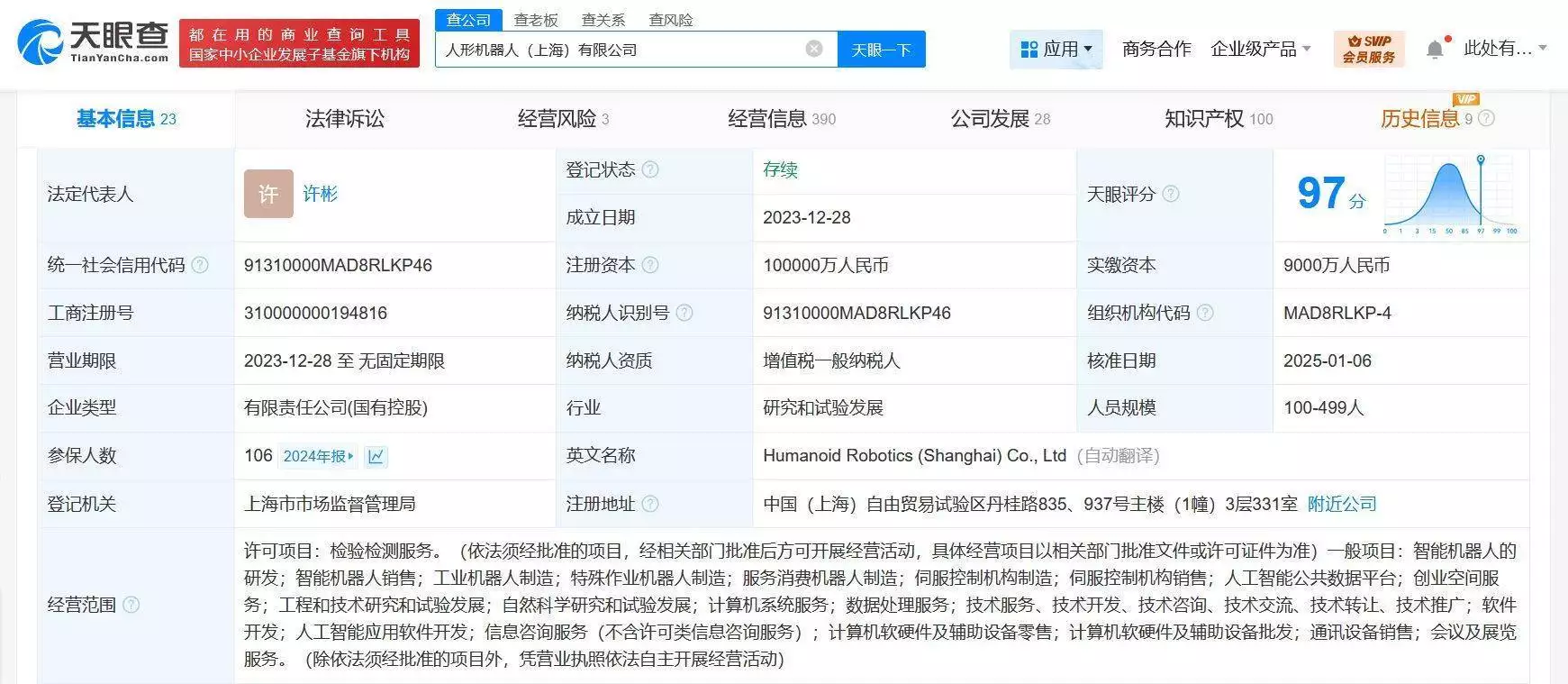Open the 历史信息 VIP tab
The height and width of the screenshot is (684, 1568).
pyautogui.click(x=1427, y=118)
